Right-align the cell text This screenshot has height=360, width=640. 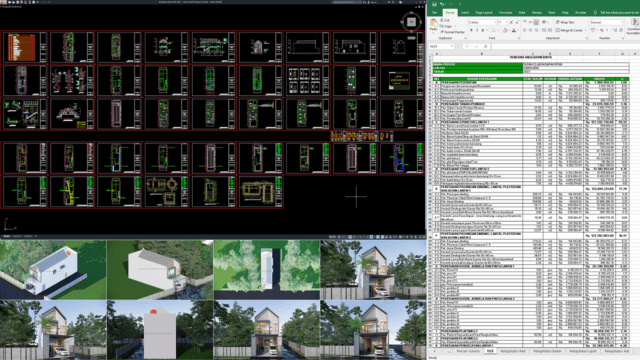click(x=536, y=30)
